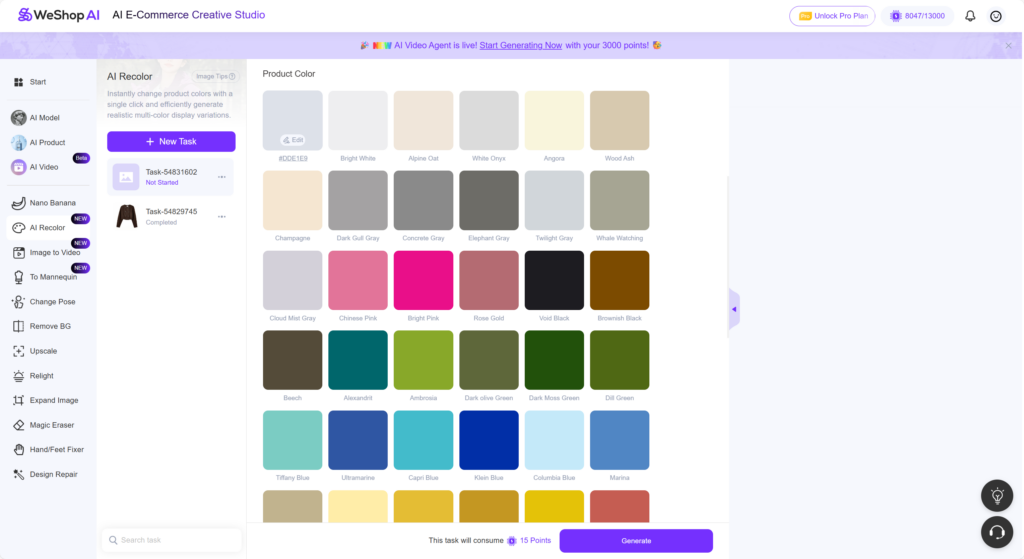The width and height of the screenshot is (1024, 559).
Task: Pick the Dark Moss Green swatch
Action: 554,360
